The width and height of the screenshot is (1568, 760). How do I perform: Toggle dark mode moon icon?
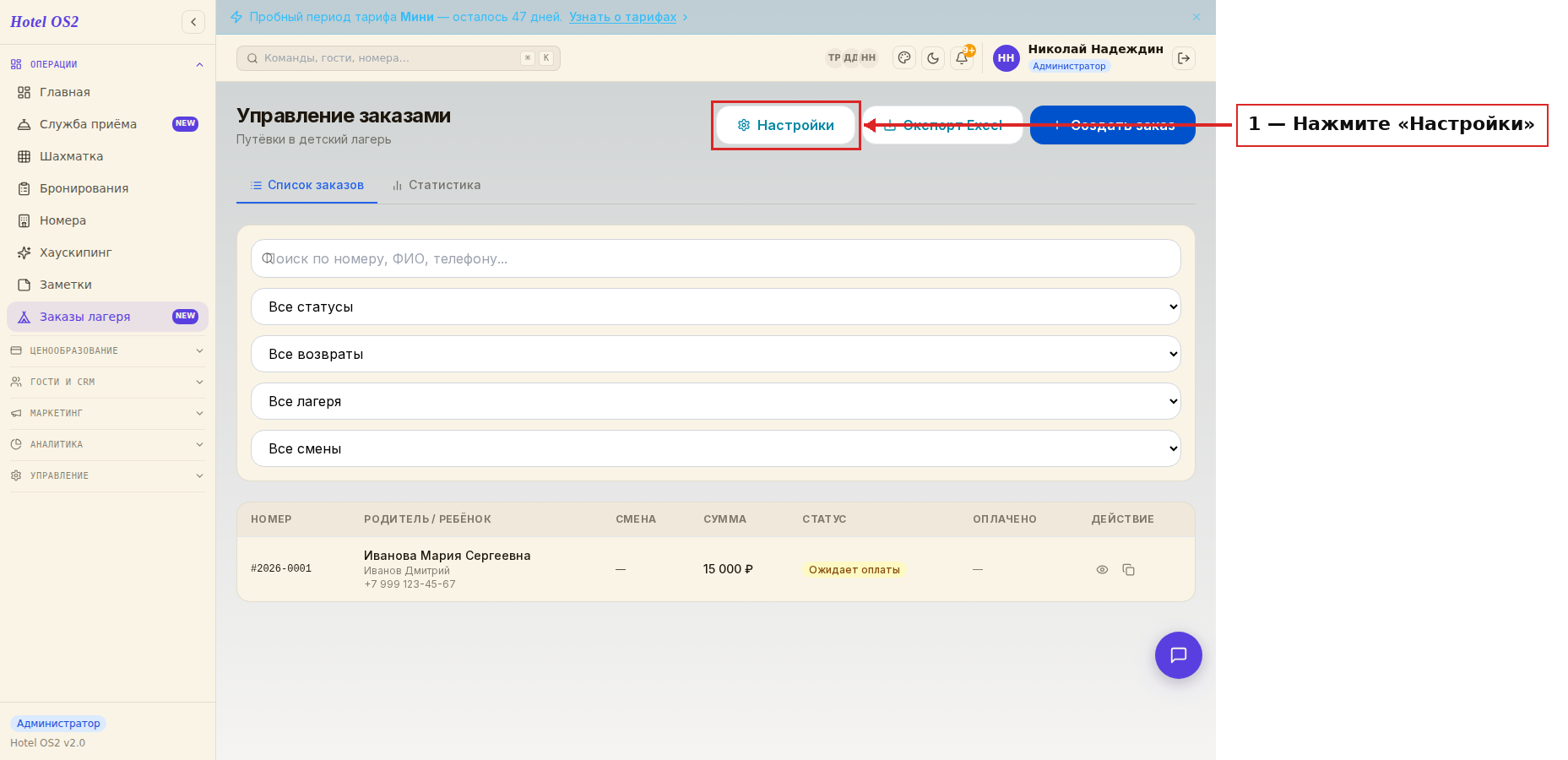click(x=933, y=58)
